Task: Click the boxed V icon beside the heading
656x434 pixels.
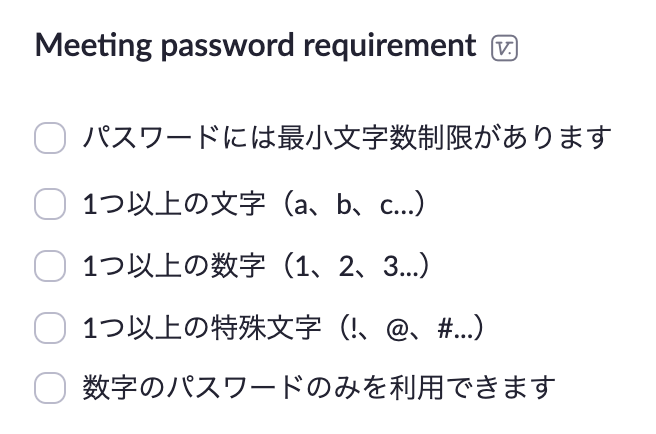Action: pyautogui.click(x=504, y=49)
